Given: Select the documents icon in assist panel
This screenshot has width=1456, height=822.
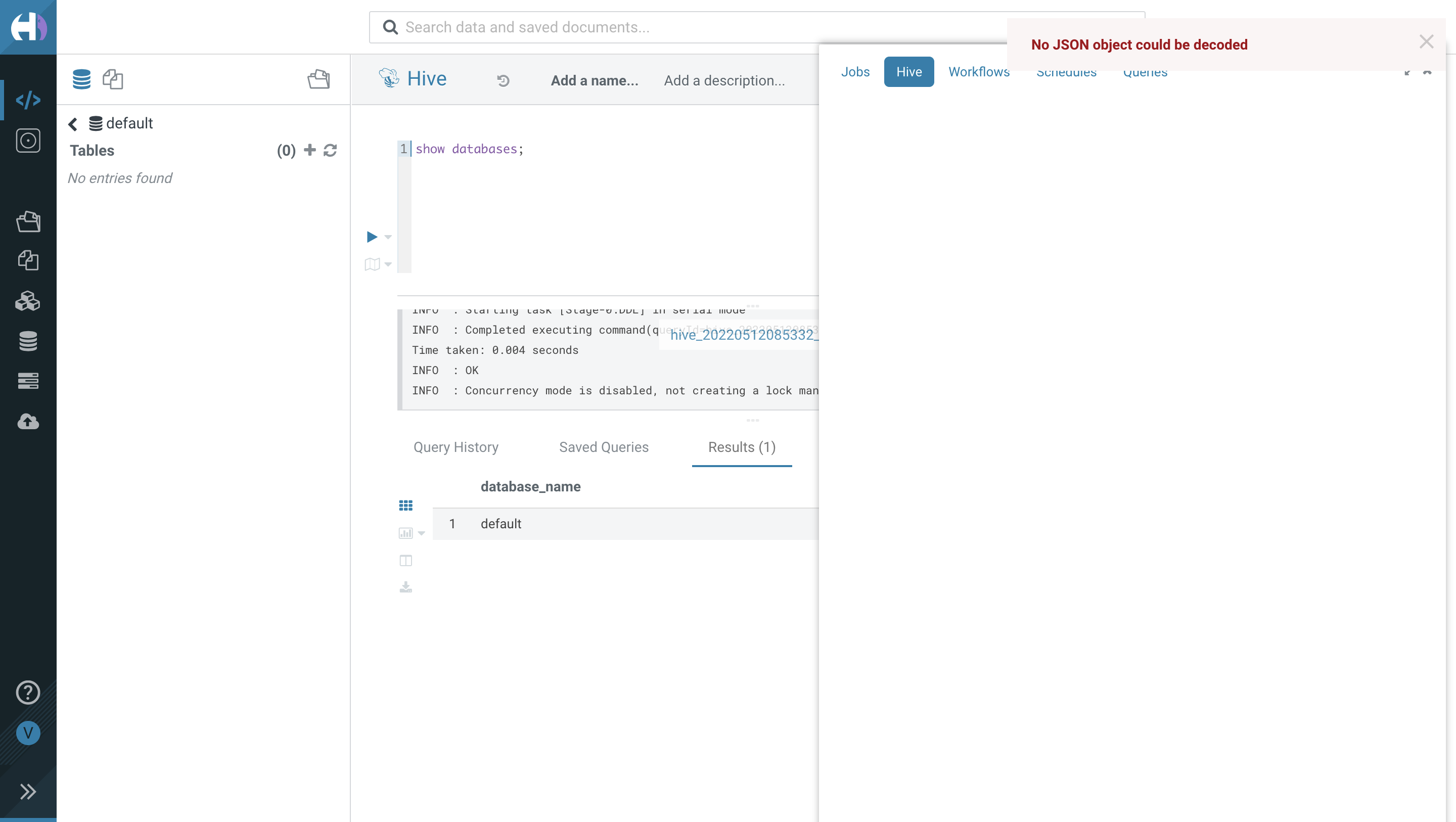Looking at the screenshot, I should [x=113, y=79].
